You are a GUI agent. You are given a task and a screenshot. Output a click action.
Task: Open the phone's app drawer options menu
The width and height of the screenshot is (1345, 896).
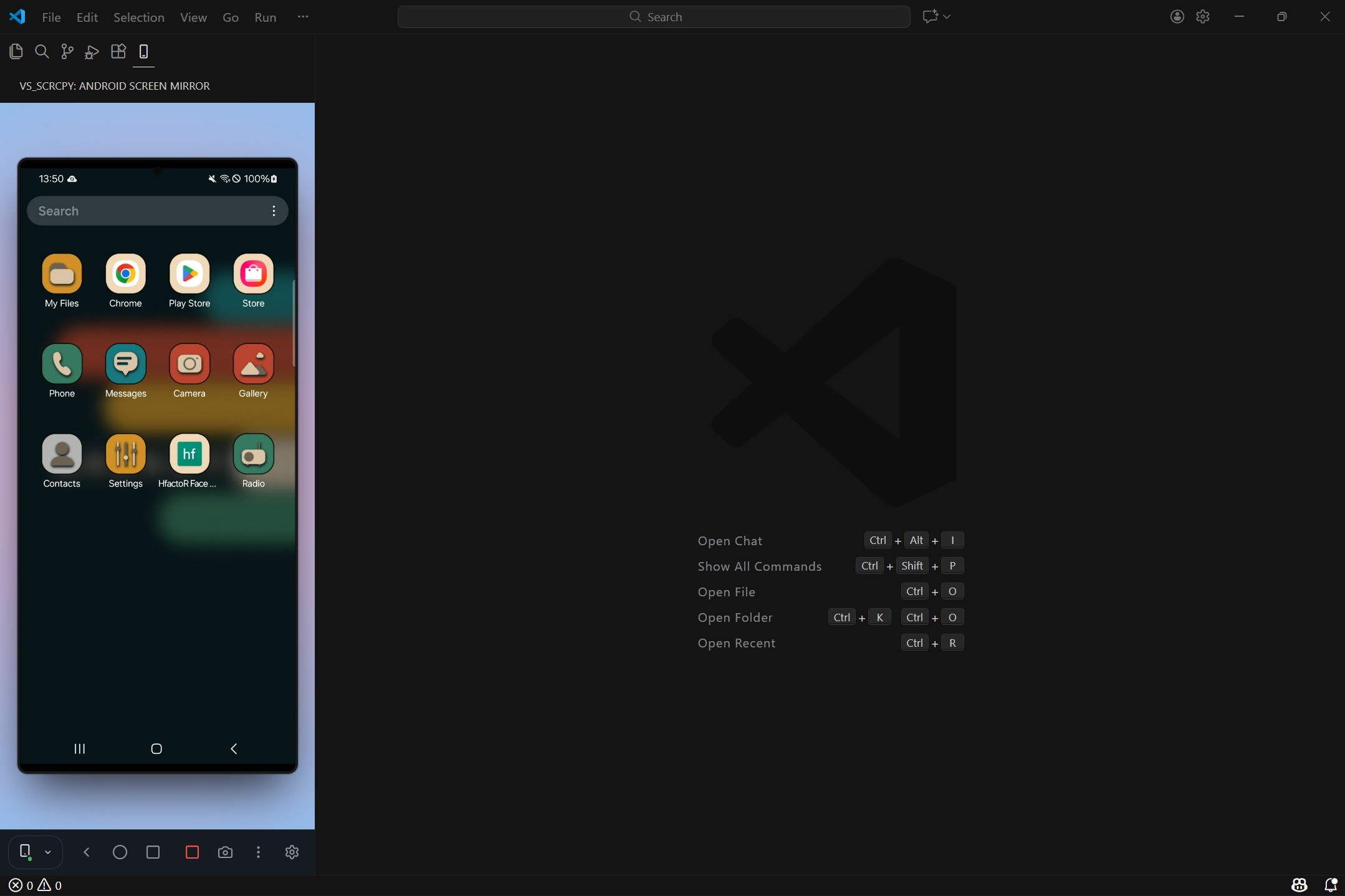[274, 211]
